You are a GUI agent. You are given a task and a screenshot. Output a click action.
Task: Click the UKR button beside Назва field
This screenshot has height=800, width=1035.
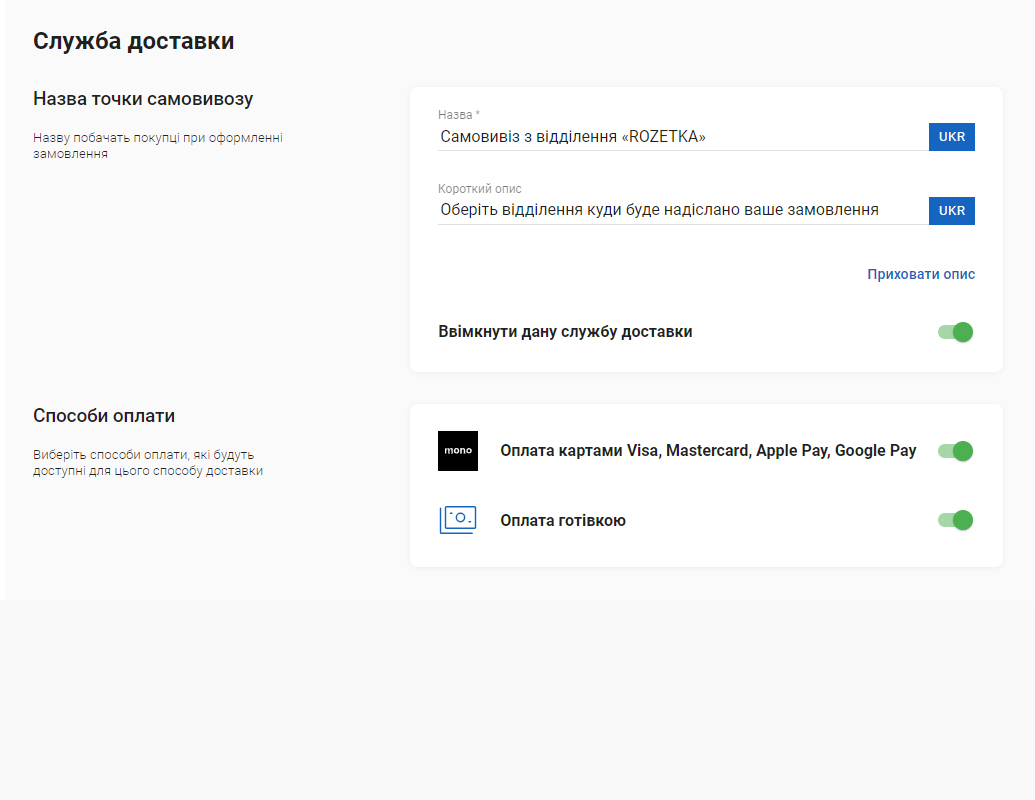tap(951, 137)
